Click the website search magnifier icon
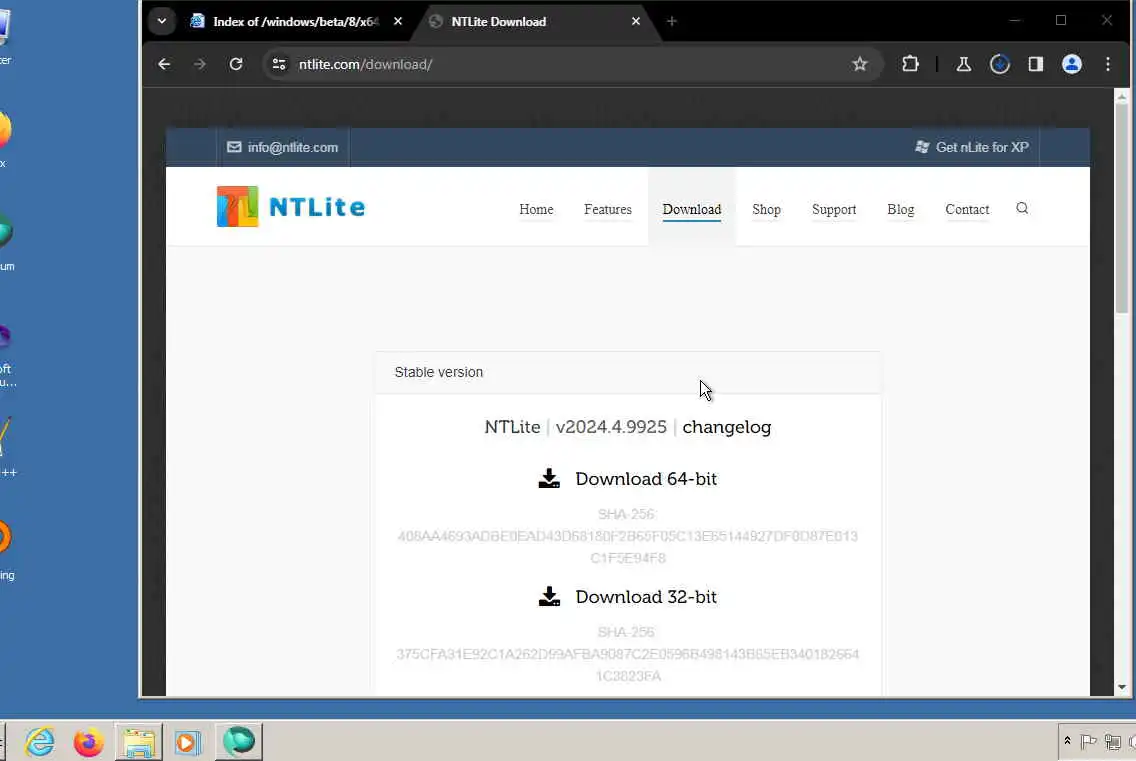The height and width of the screenshot is (761, 1136). click(x=1022, y=209)
